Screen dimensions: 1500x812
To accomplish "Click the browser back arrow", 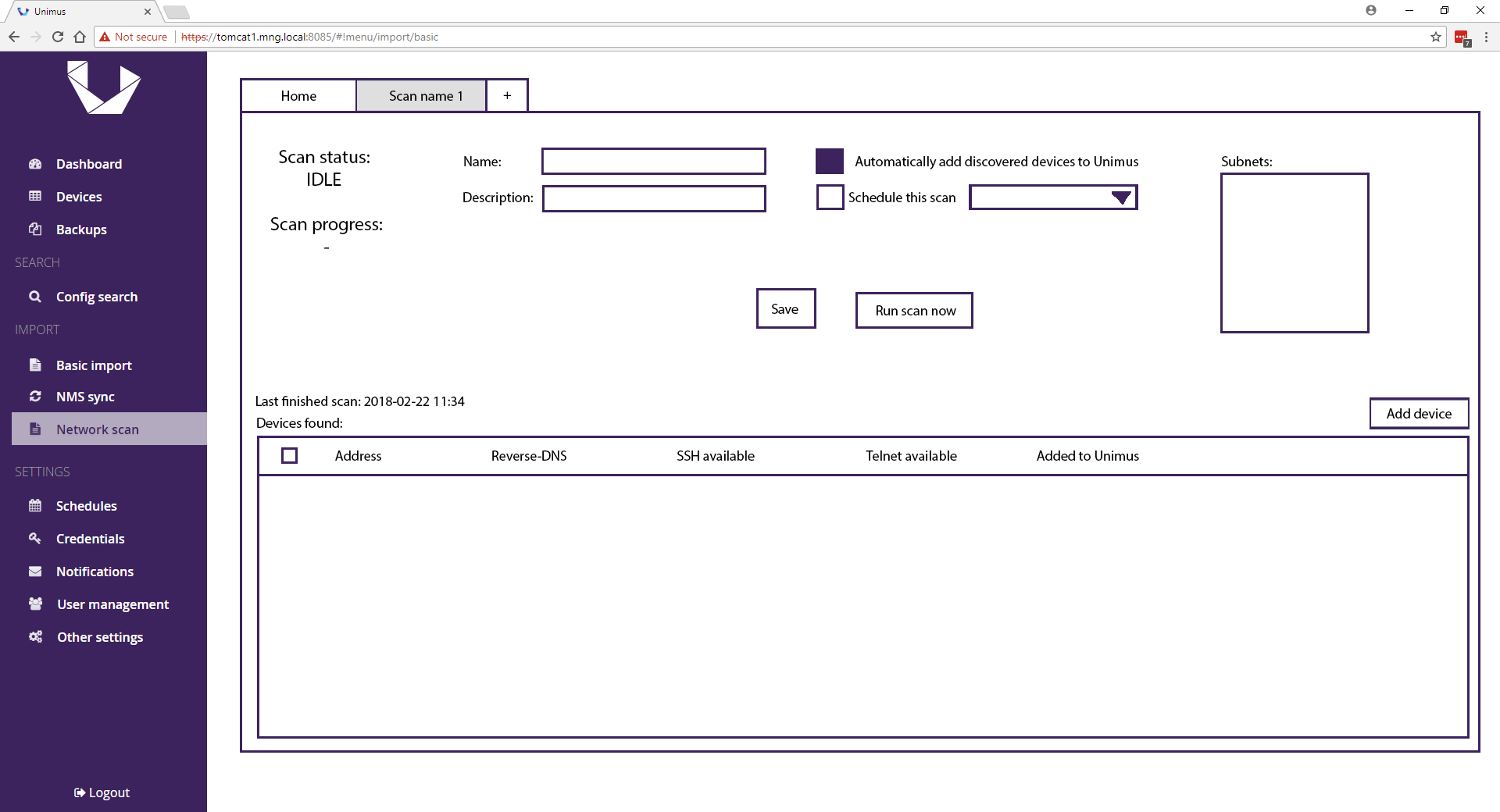I will [x=14, y=37].
